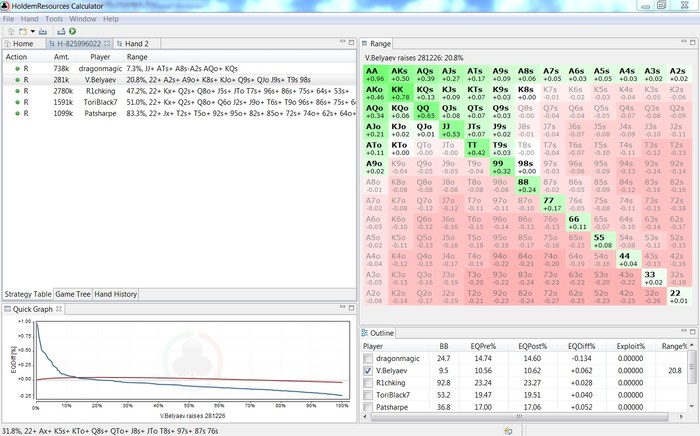Close the H-825996022 tab
The width and height of the screenshot is (700, 436).
click(107, 43)
